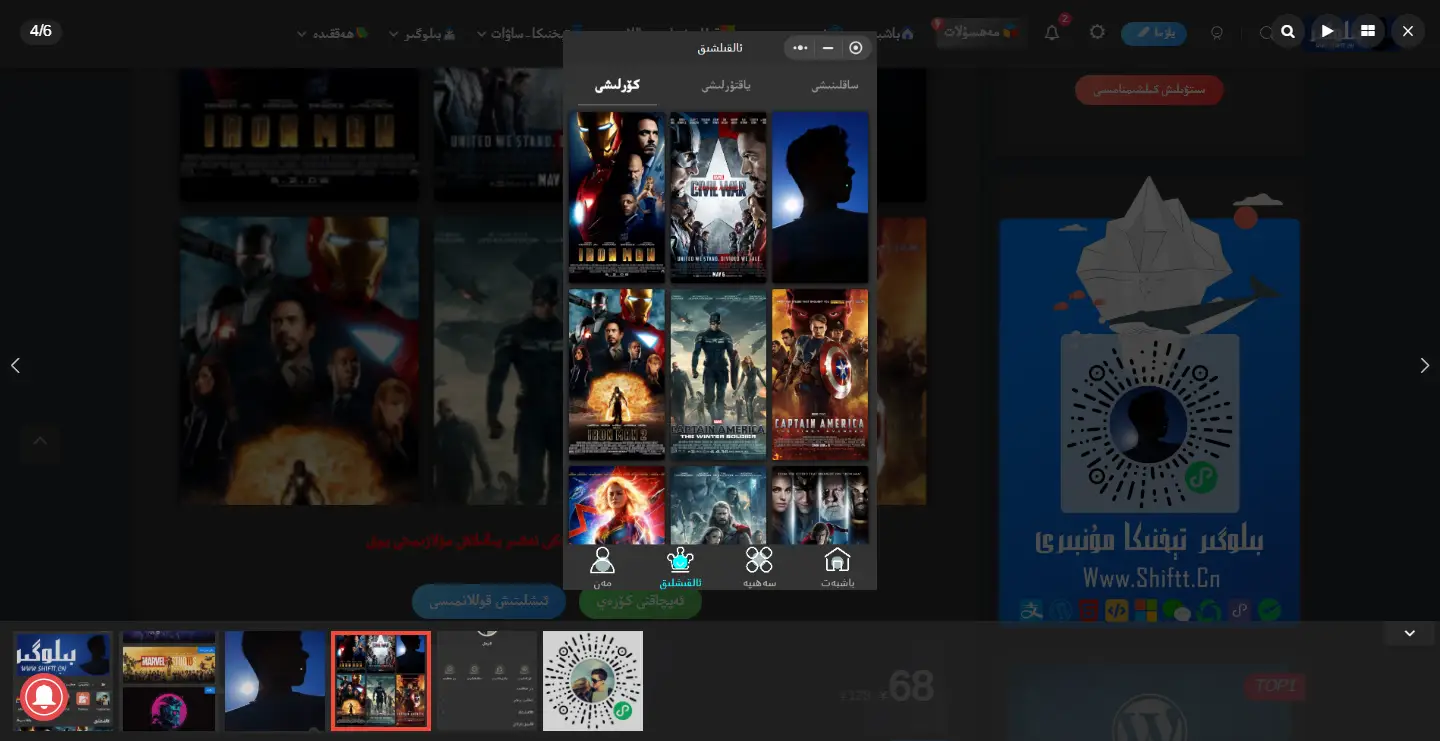Zoom the image with the magnifier button
This screenshot has width=1440, height=741.
coord(1288,31)
